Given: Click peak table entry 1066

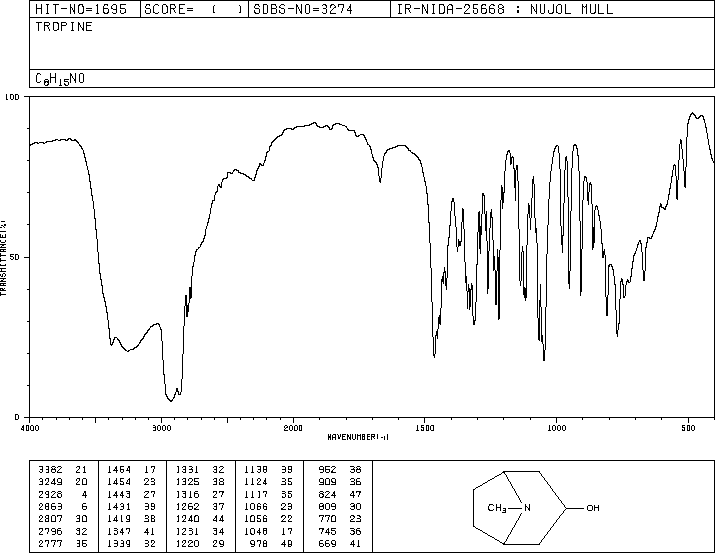Looking at the screenshot, I should 256,506.
